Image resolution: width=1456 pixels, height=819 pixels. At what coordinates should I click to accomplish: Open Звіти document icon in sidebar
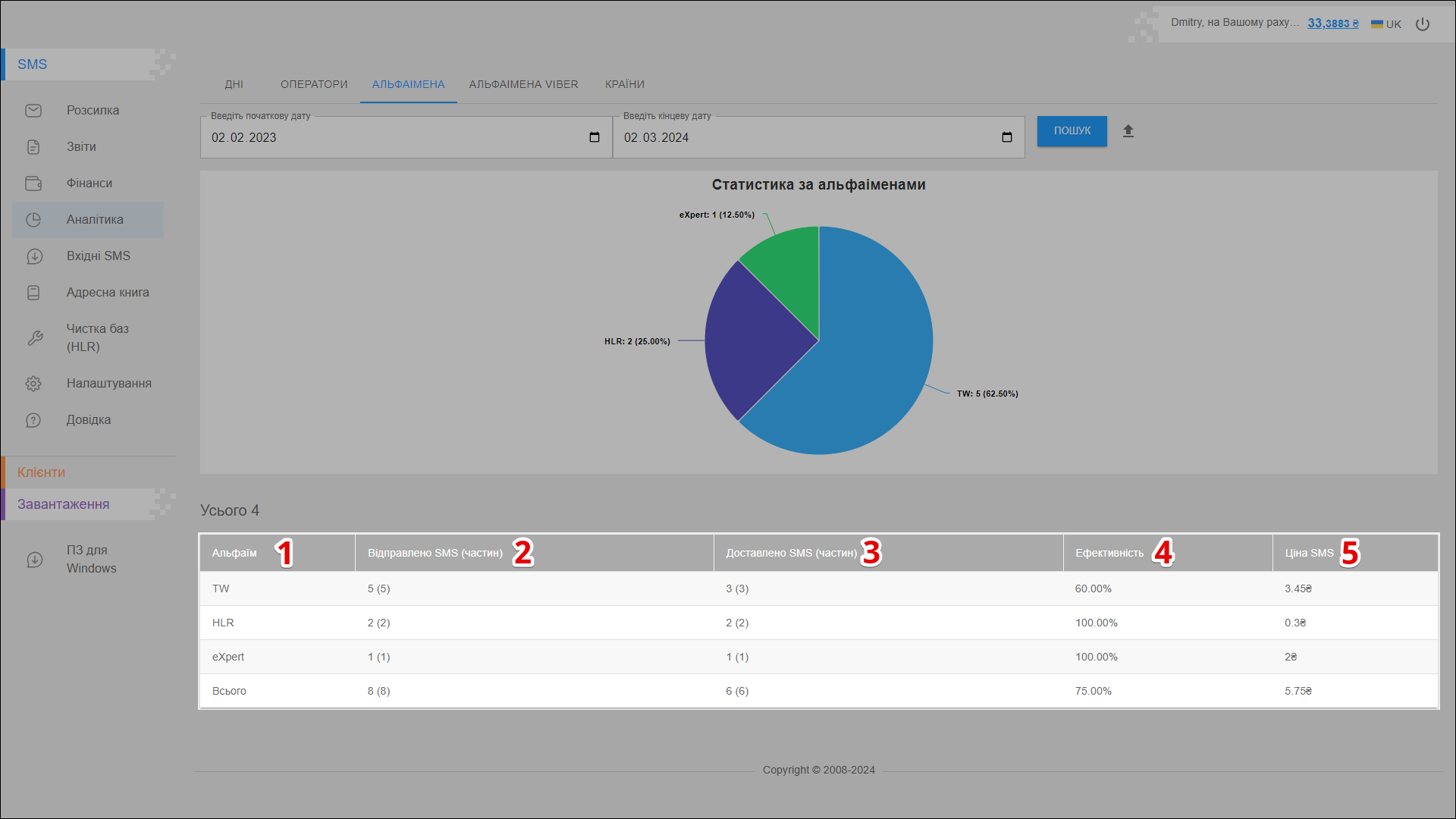(33, 147)
